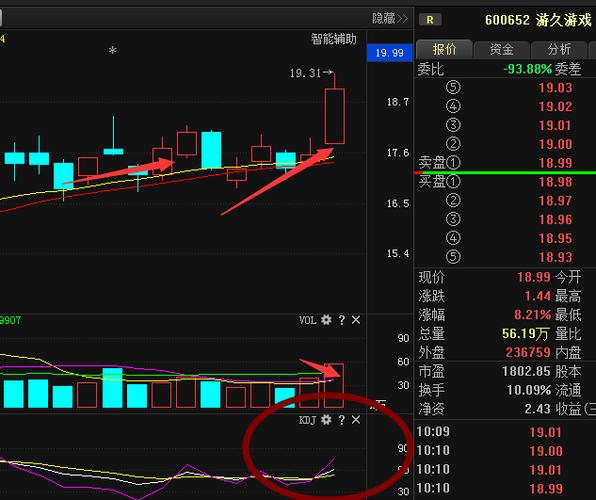
Task: Click the 19.31 high price label on chart
Action: click(305, 73)
